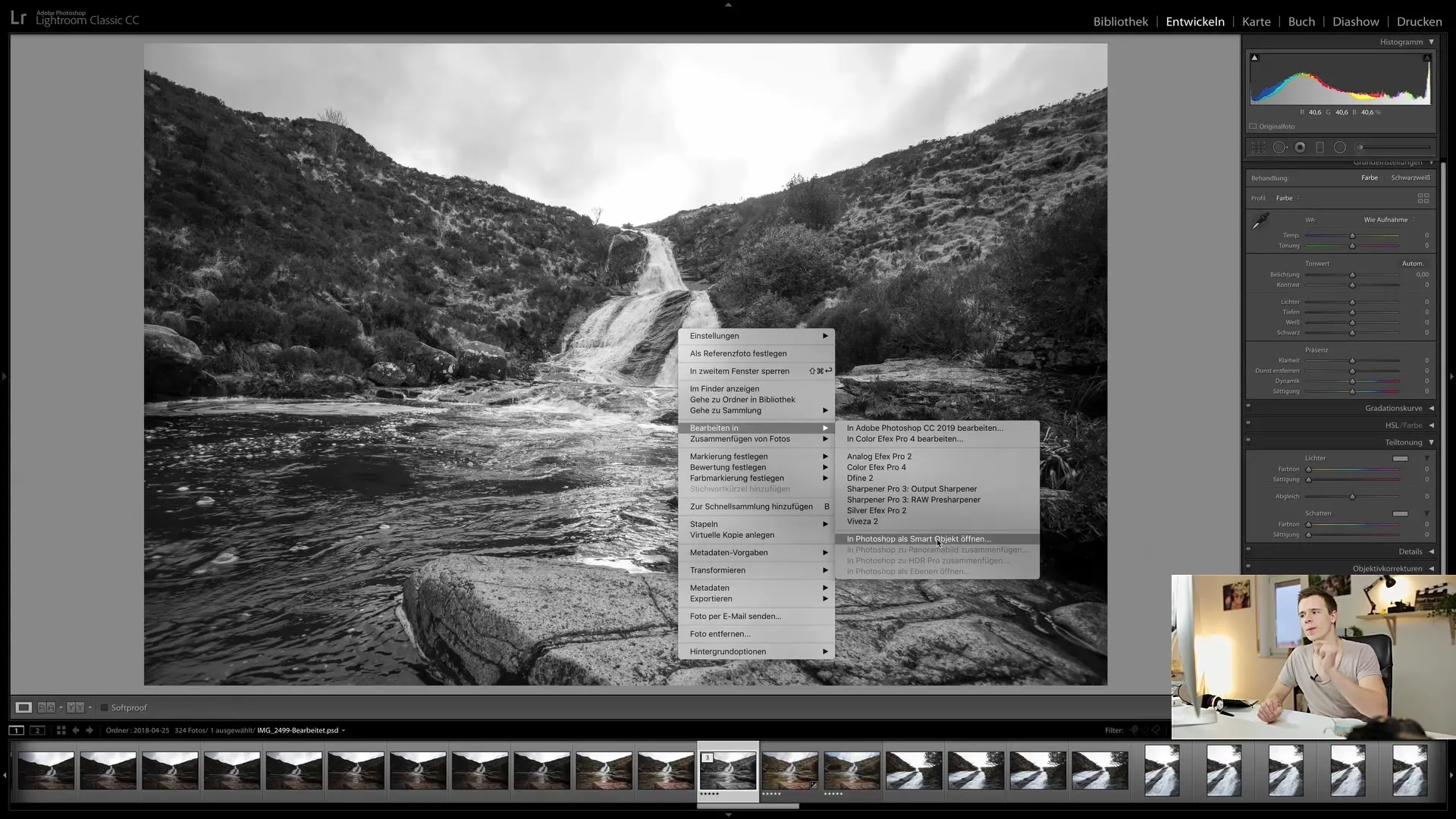Select YY before/after split view icon
Image resolution: width=1456 pixels, height=819 pixels.
click(x=75, y=708)
